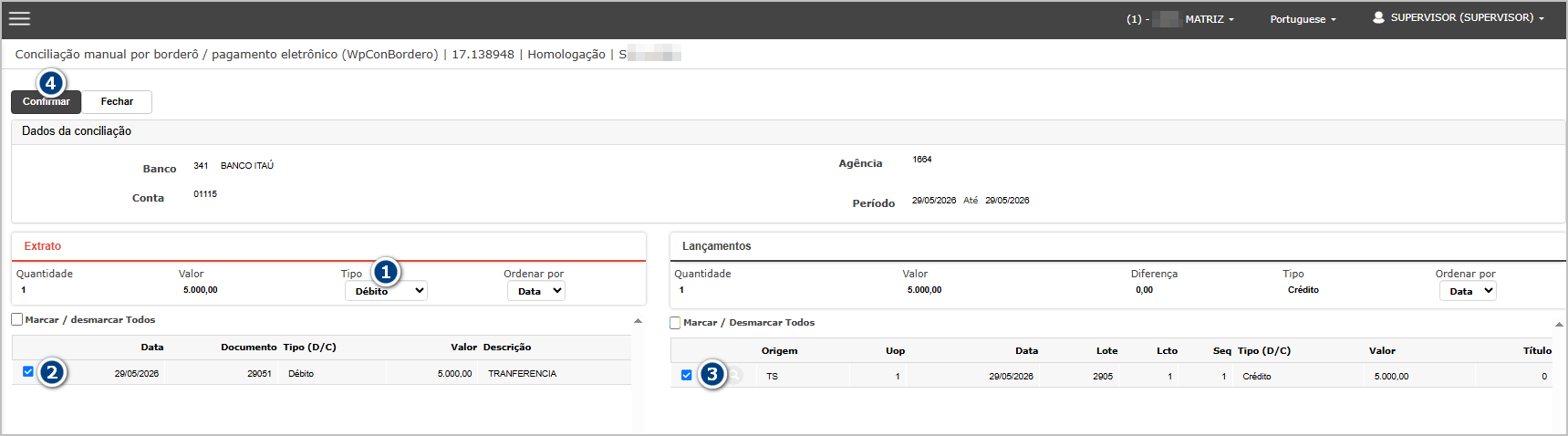Open the Portuguese language menu
Viewport: 1568px width, 436px height.
[x=1303, y=19]
